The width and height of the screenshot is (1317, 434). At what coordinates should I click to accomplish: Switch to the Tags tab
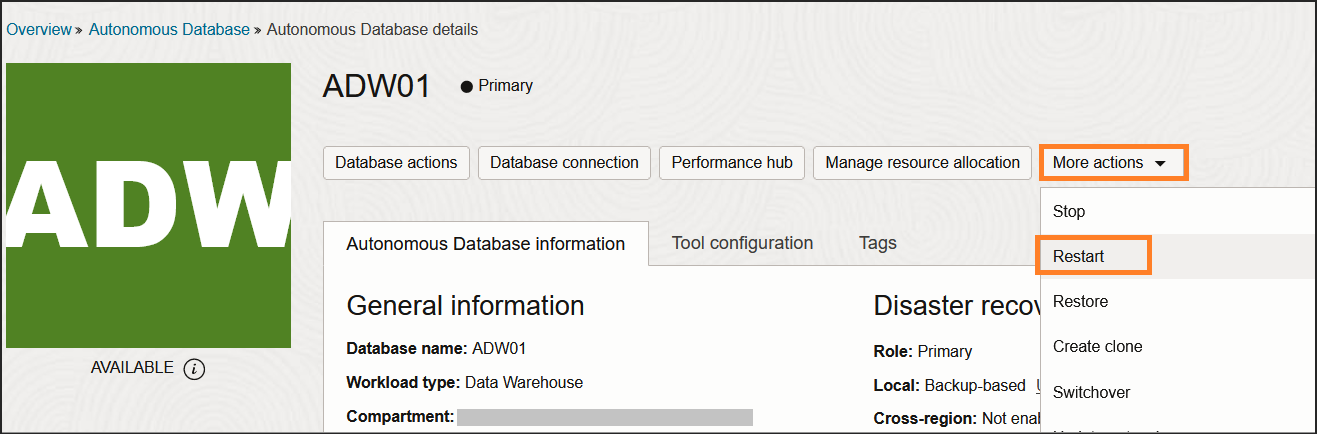coord(877,243)
